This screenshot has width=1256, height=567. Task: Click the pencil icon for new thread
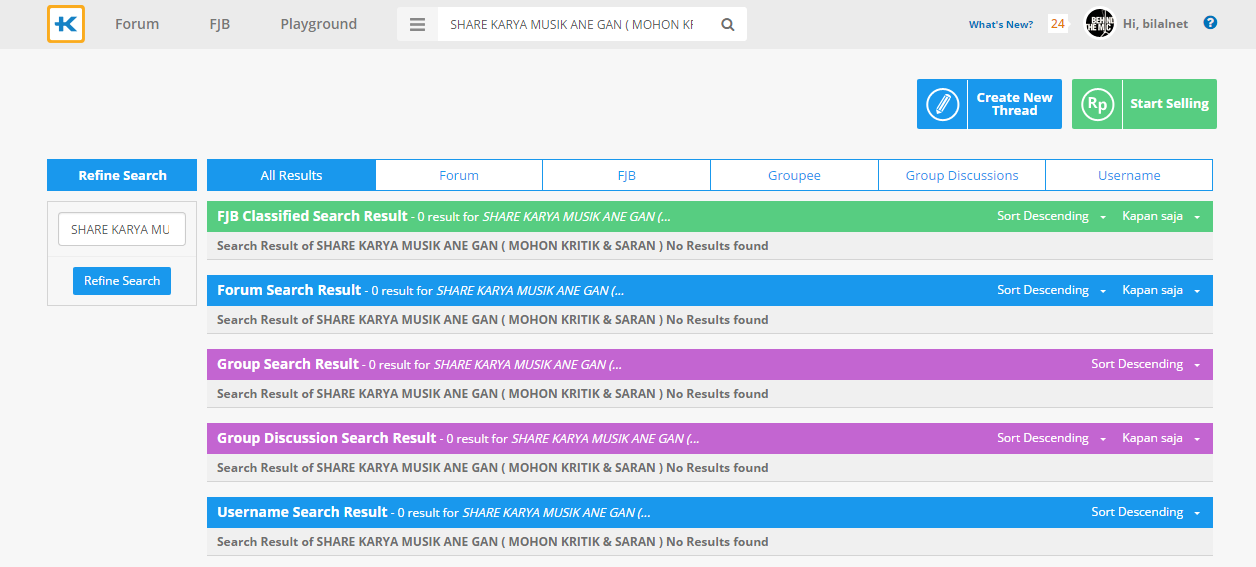(942, 104)
